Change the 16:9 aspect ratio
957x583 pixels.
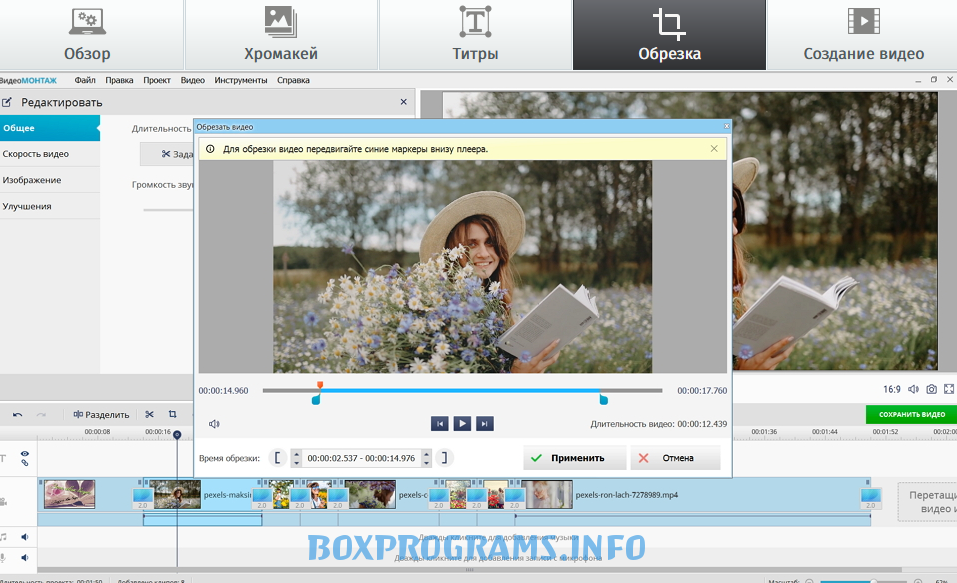891,389
